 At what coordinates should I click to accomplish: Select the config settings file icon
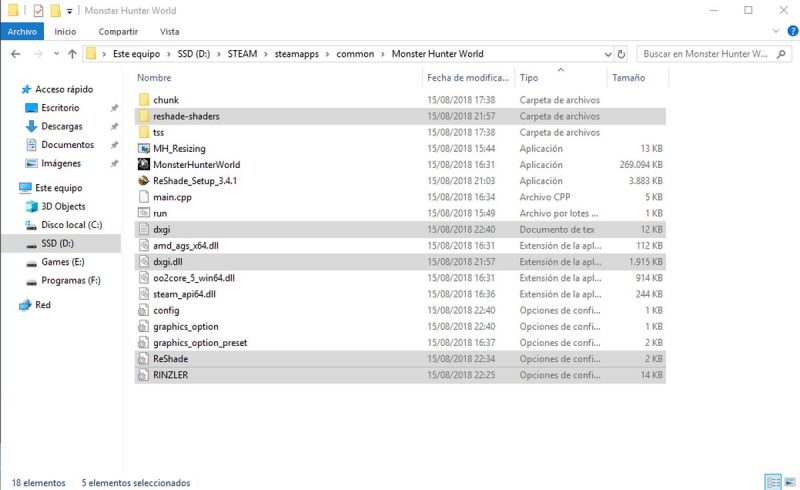click(144, 310)
